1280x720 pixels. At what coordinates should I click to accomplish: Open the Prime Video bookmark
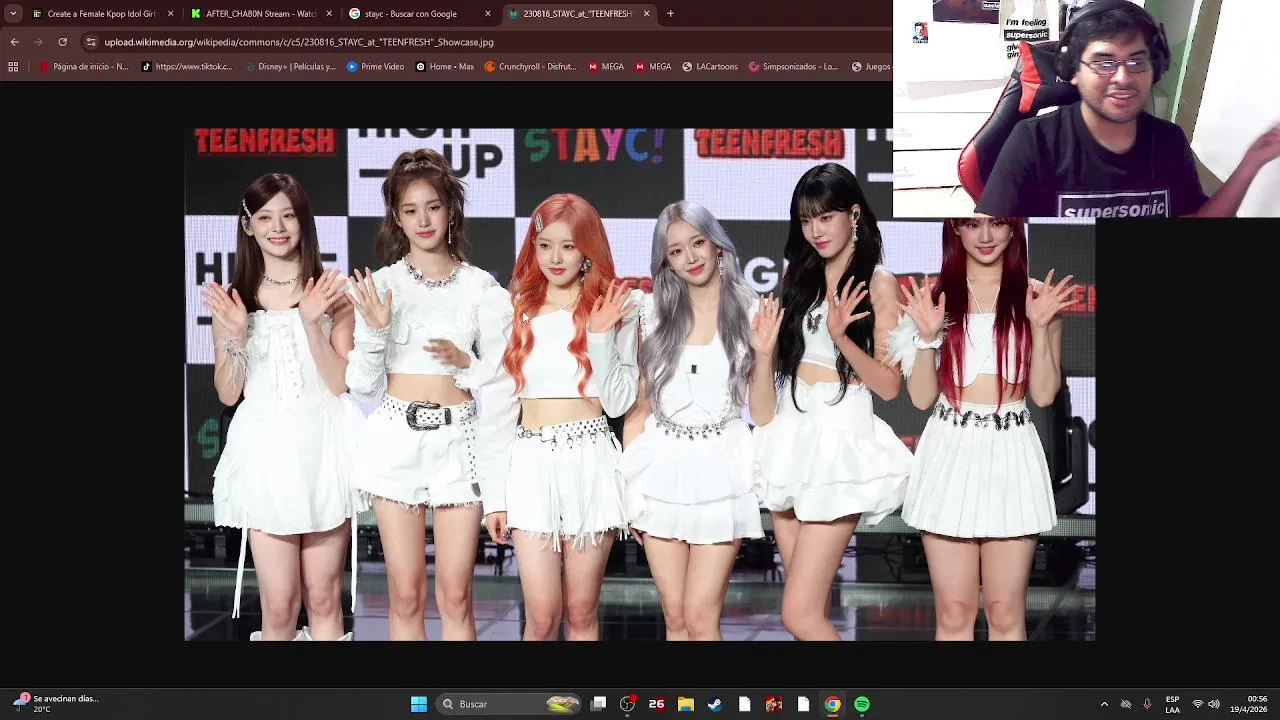pyautogui.click(x=375, y=67)
